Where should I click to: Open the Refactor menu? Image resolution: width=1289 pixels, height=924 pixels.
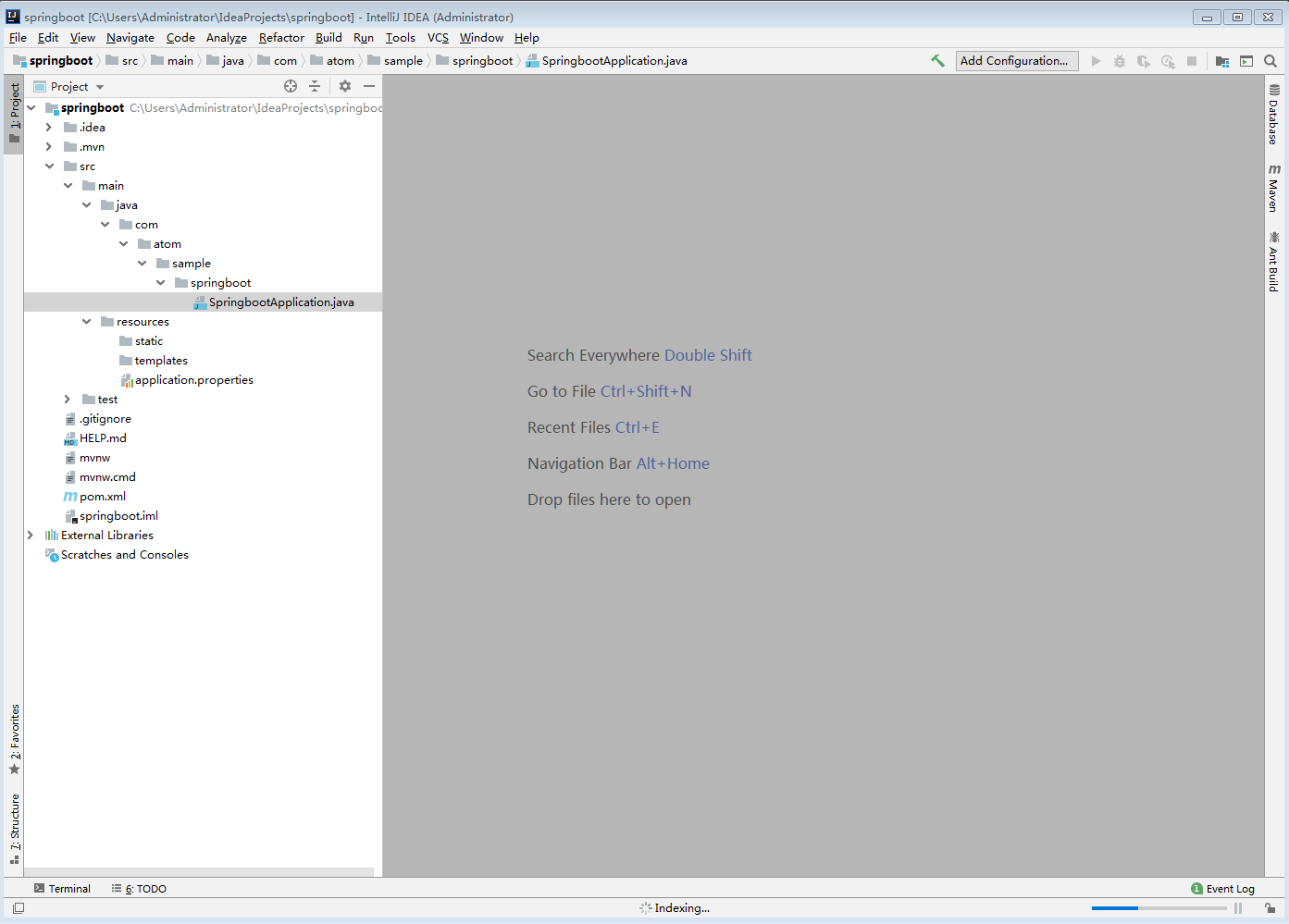pos(281,38)
